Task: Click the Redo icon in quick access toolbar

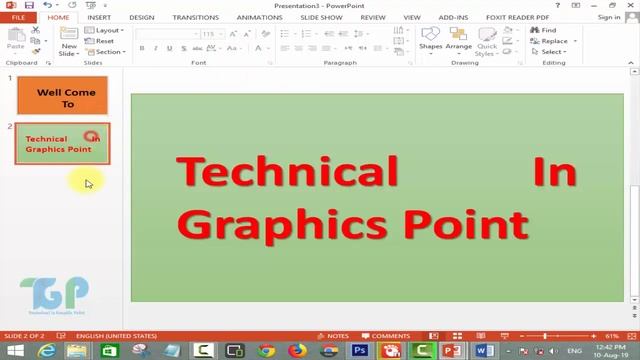Action: [72, 5]
